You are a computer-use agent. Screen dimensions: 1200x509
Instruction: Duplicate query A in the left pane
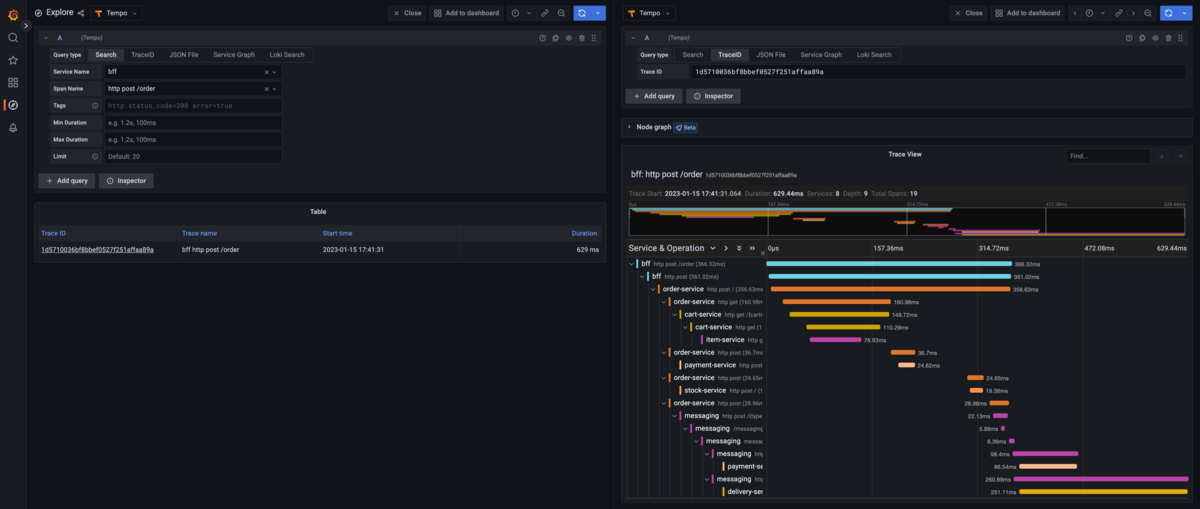[x=555, y=37]
